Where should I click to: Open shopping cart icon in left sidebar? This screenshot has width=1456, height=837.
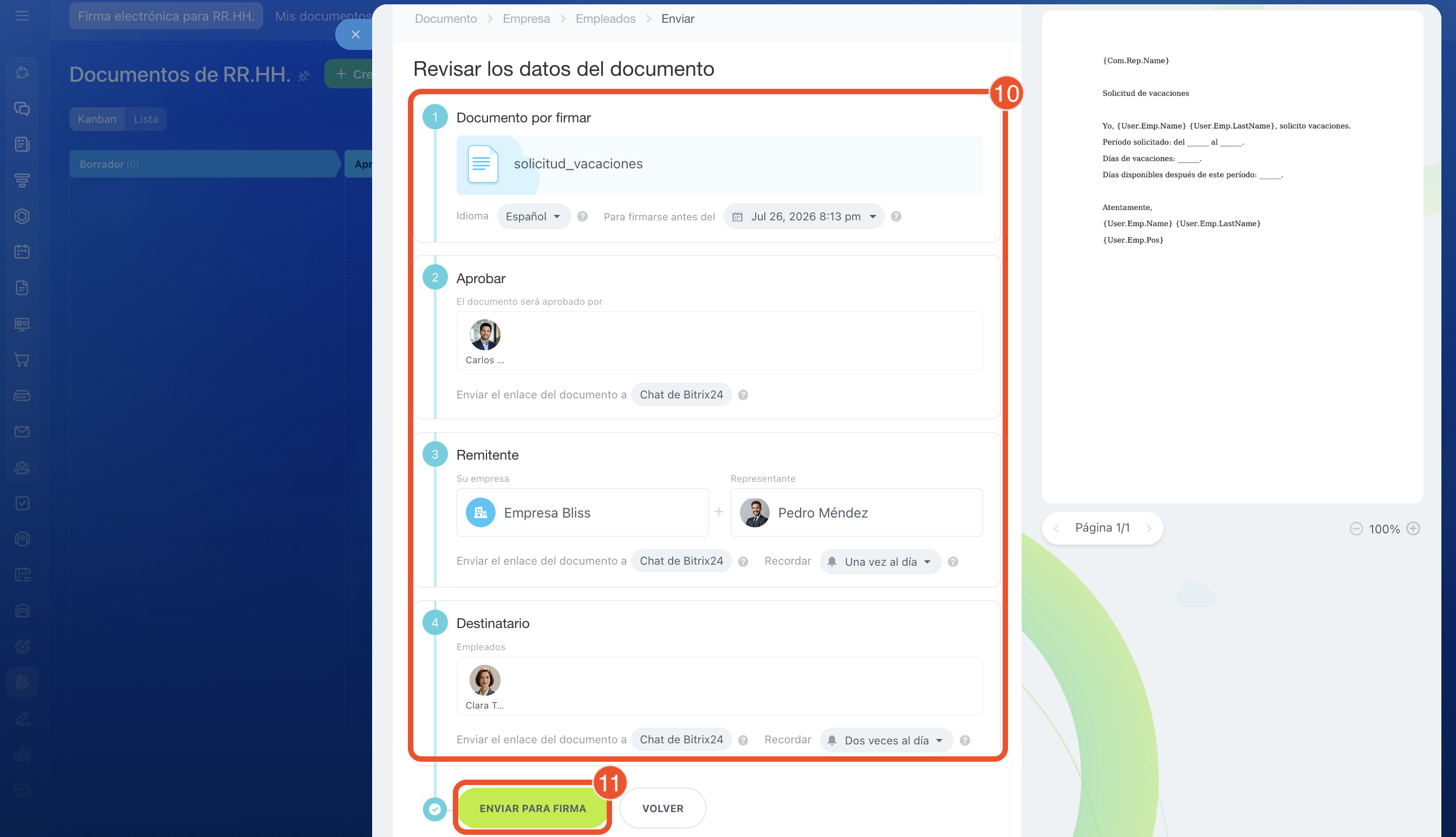[x=22, y=360]
